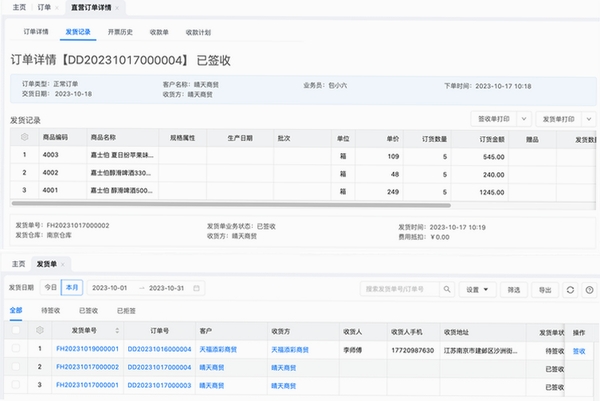Open shipment link FH20231017000002

[x=87, y=367]
